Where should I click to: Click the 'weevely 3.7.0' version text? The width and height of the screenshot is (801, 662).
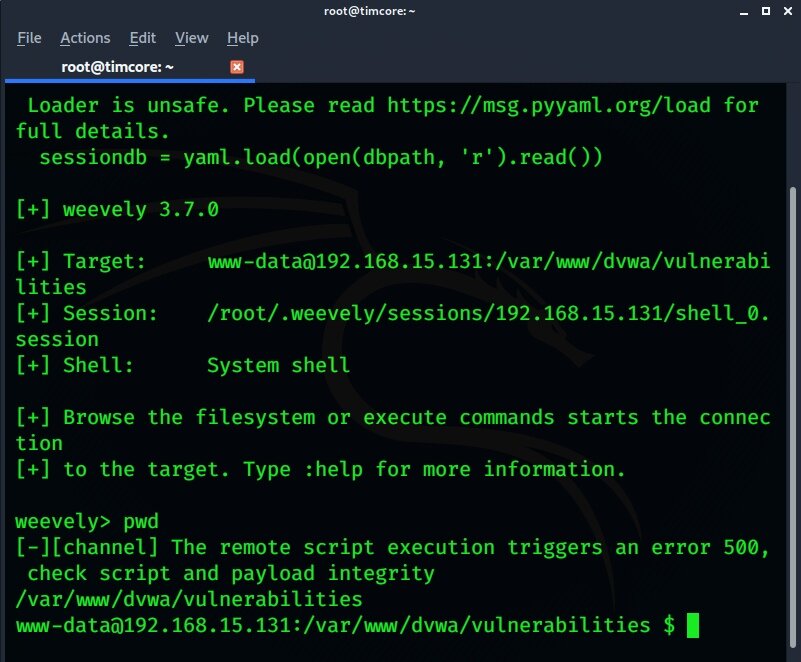[140, 209]
